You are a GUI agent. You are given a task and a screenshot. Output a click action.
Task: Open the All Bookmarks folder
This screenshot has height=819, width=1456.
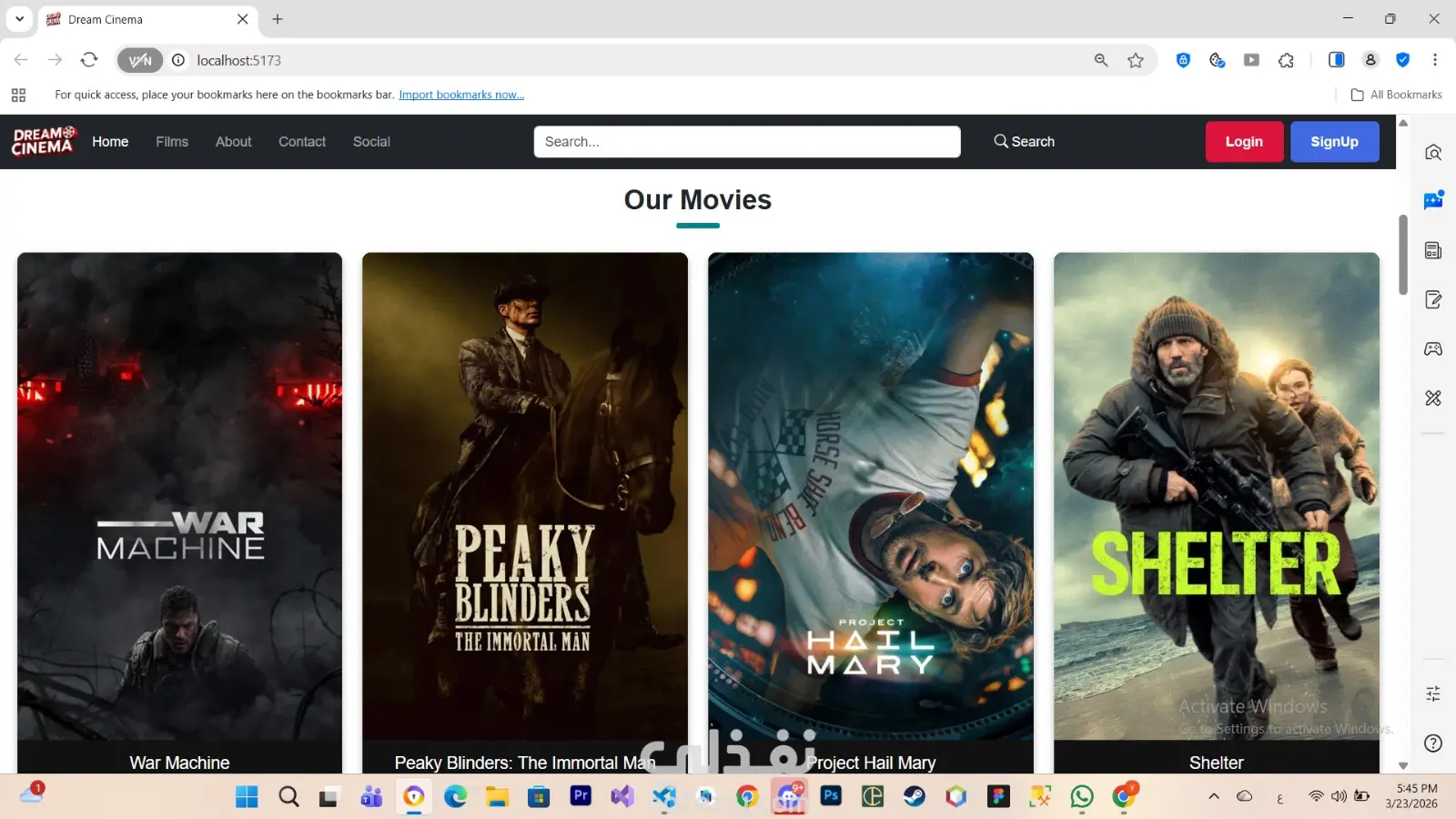[x=1397, y=95]
